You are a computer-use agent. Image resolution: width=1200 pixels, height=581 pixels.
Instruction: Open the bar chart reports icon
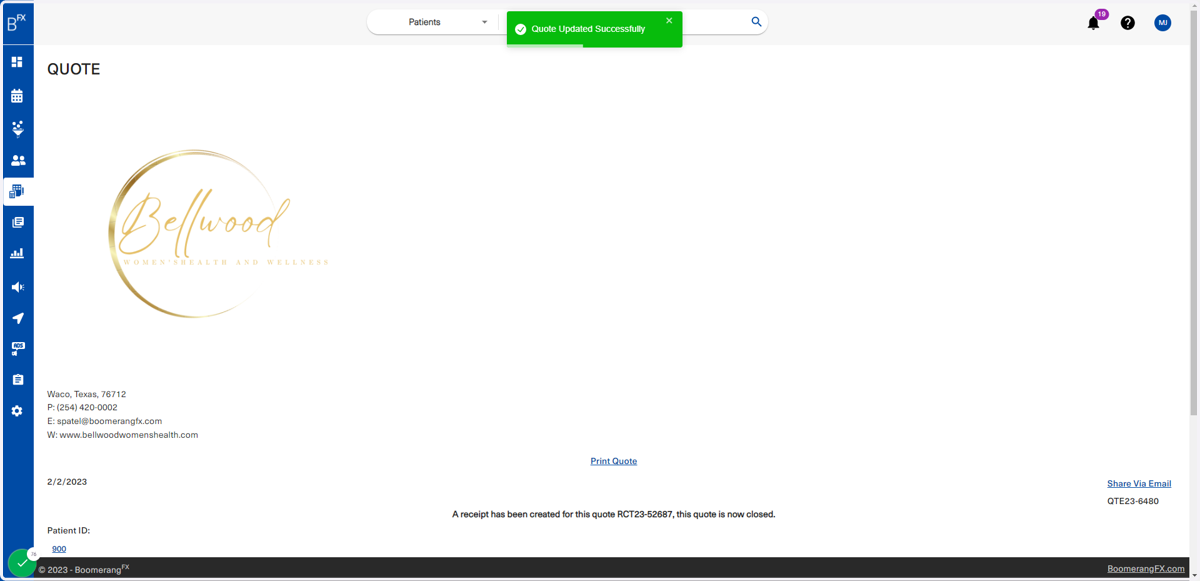click(x=17, y=254)
